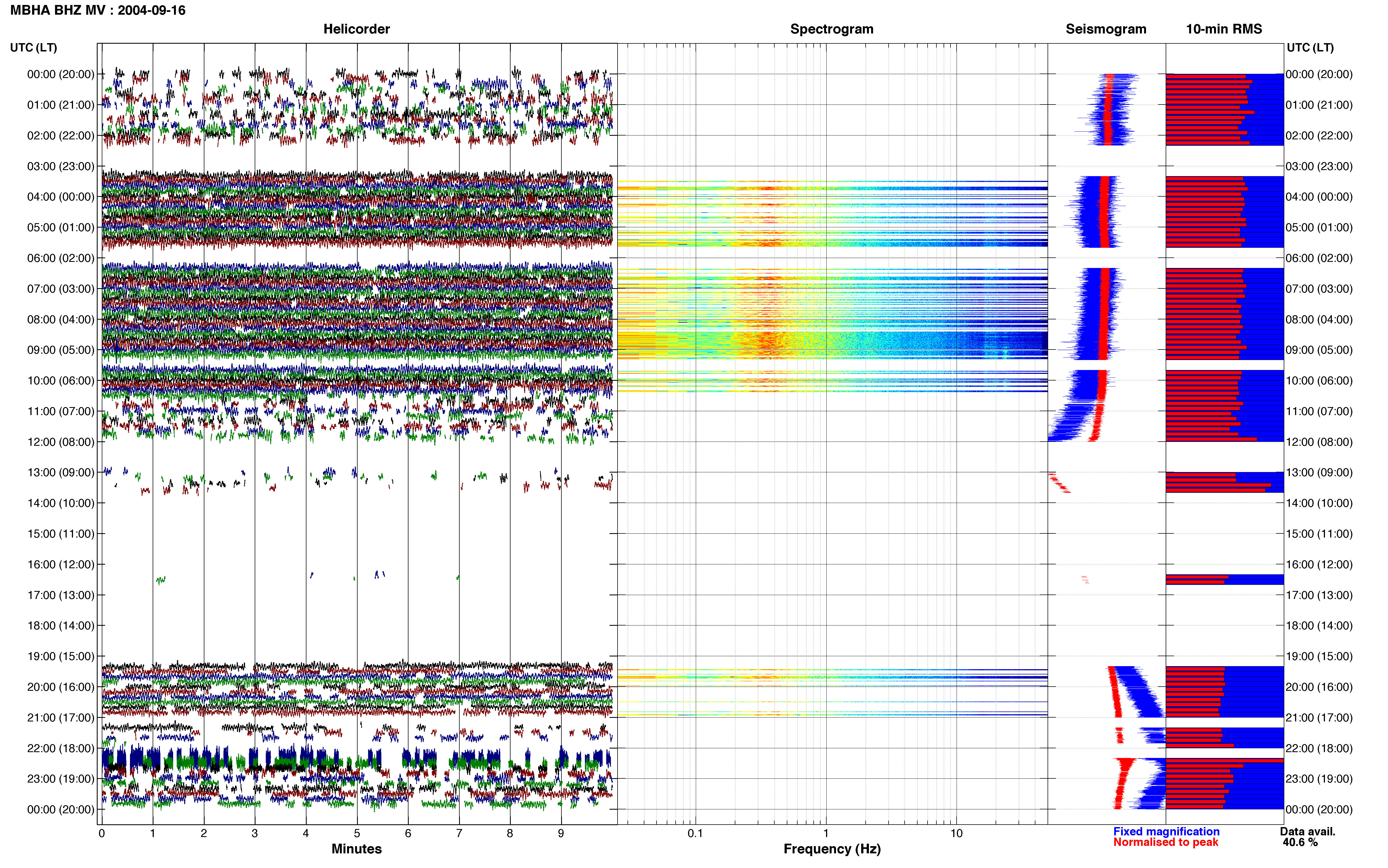Click the left 00:00 (20:00) label at top
1388x868 pixels.
click(x=61, y=74)
